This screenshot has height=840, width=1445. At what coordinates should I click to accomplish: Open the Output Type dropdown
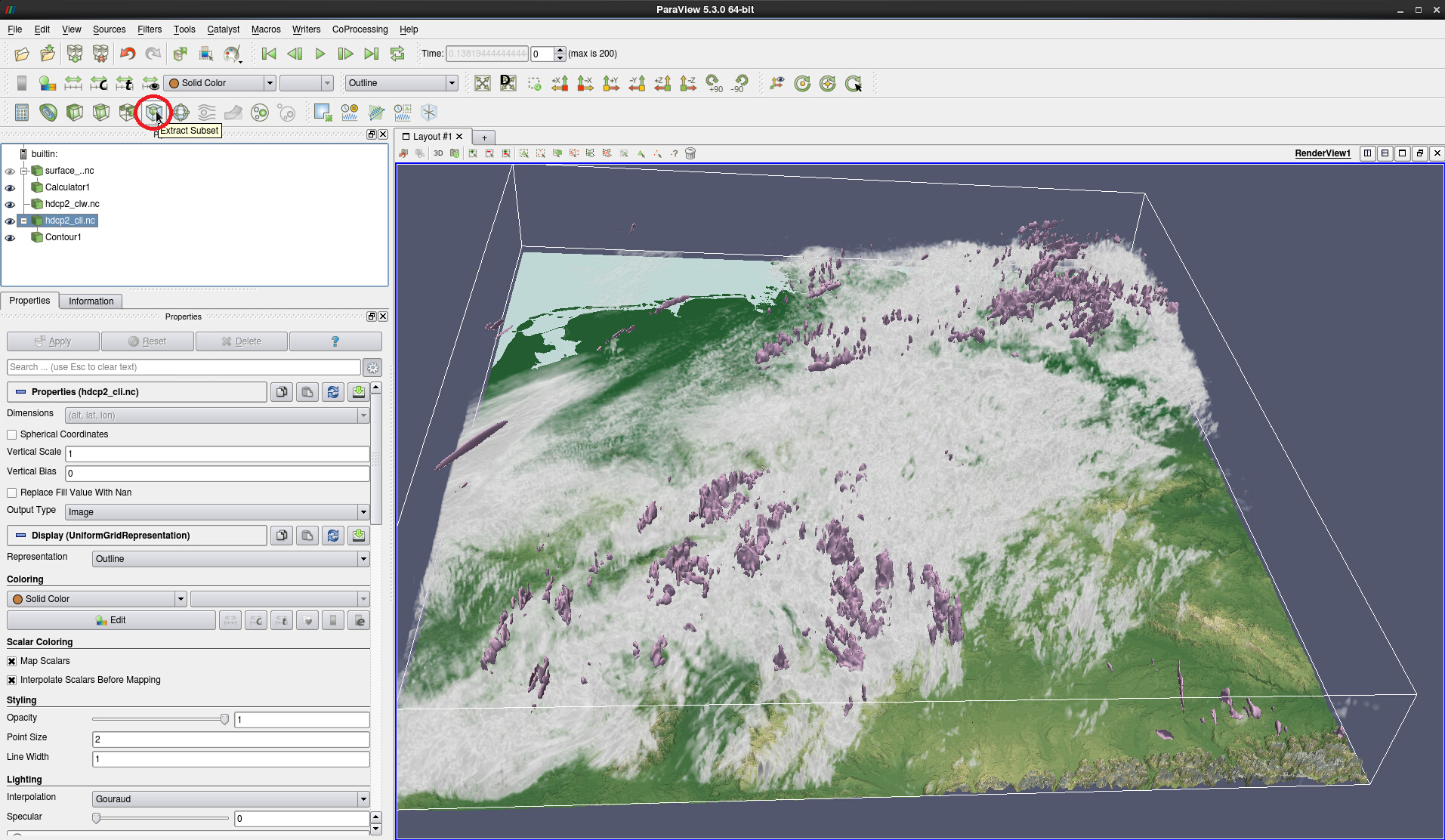[x=217, y=512]
